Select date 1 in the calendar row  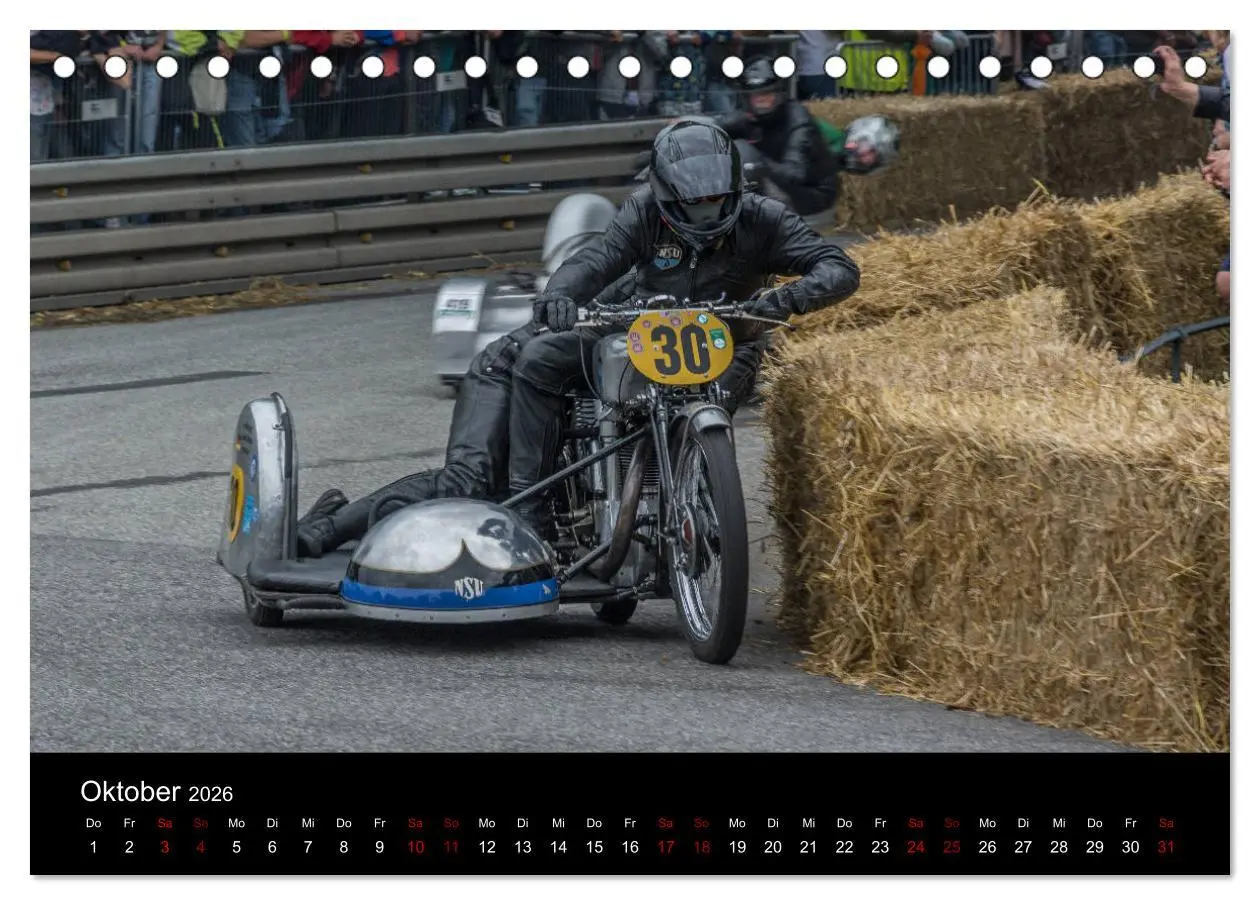click(x=93, y=847)
